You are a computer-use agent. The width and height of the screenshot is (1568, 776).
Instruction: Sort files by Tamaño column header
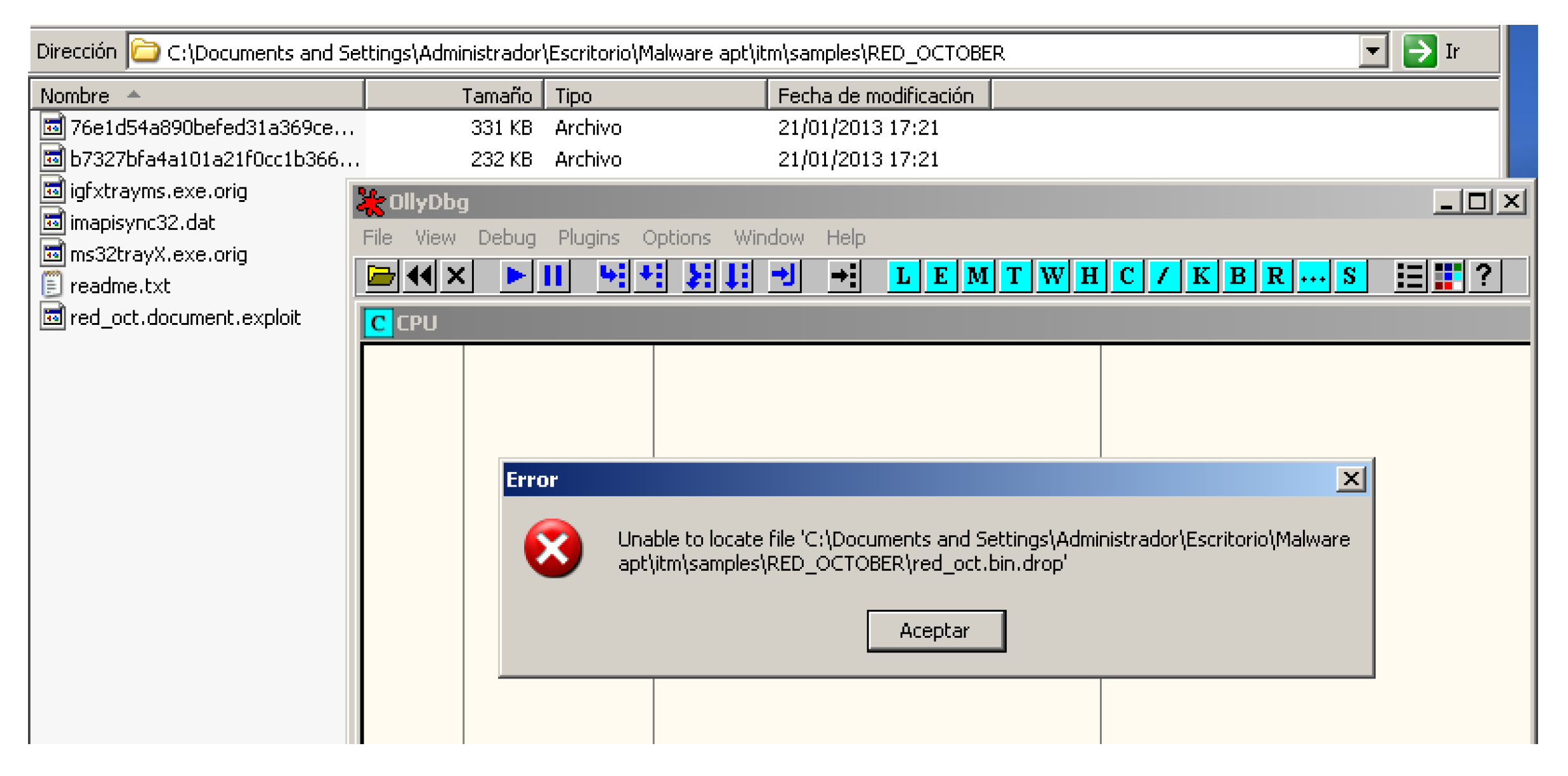coord(455,96)
